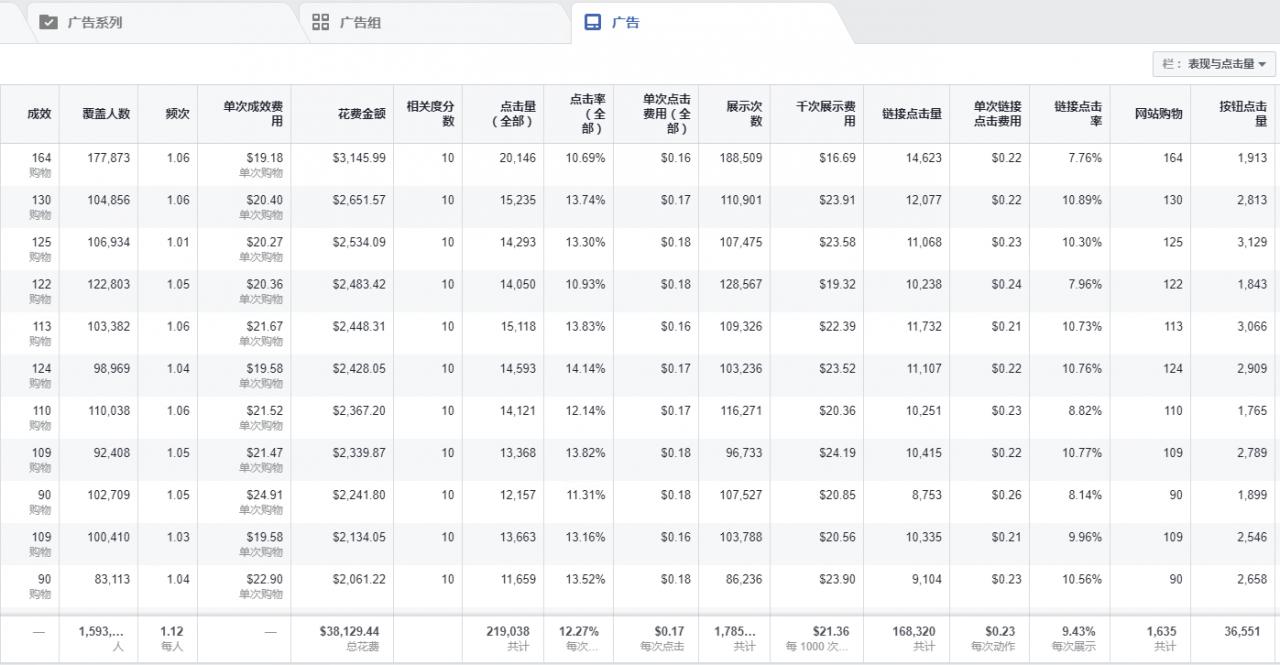The image size is (1280, 665).
Task: Select the CPM value $16.69
Action: (x=837, y=158)
